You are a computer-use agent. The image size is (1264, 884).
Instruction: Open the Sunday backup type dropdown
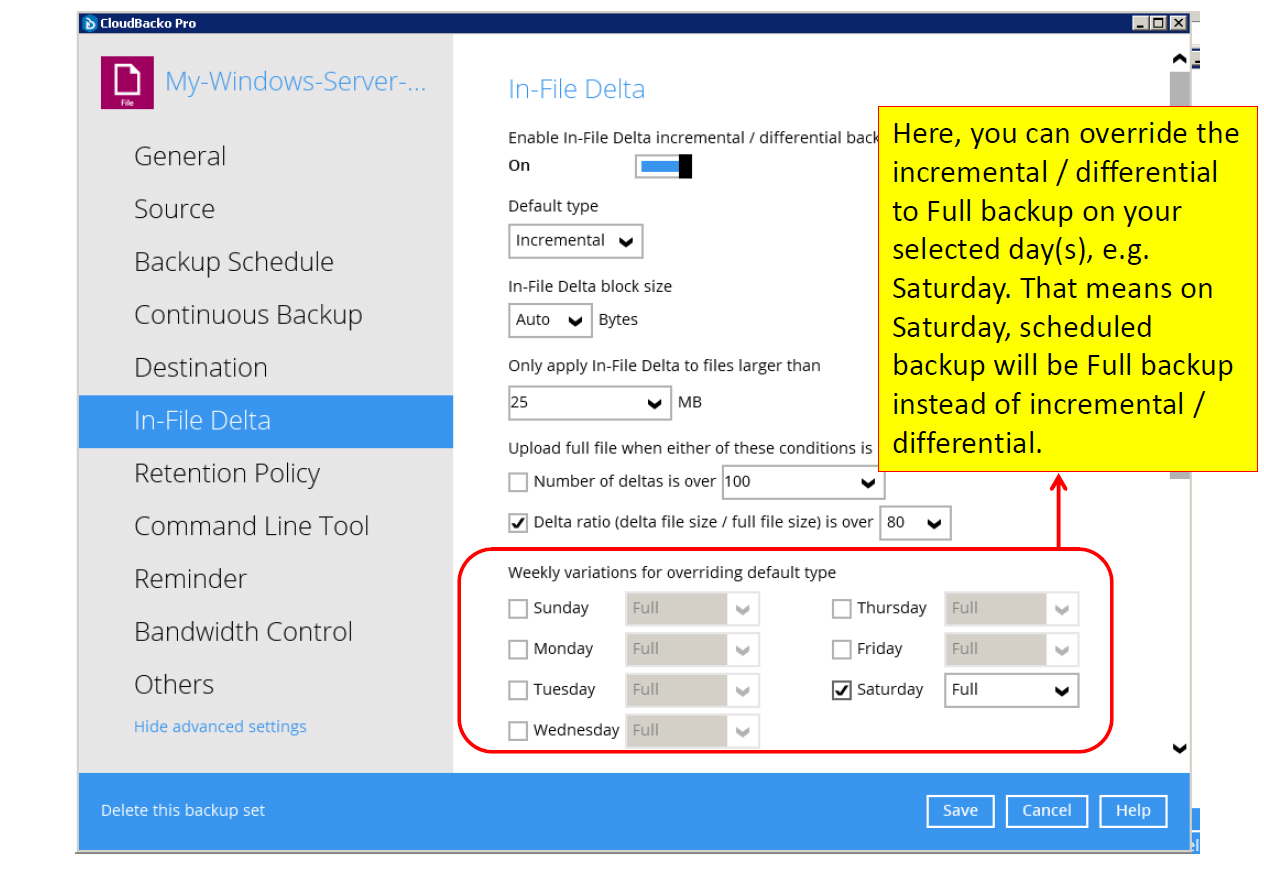click(x=692, y=608)
